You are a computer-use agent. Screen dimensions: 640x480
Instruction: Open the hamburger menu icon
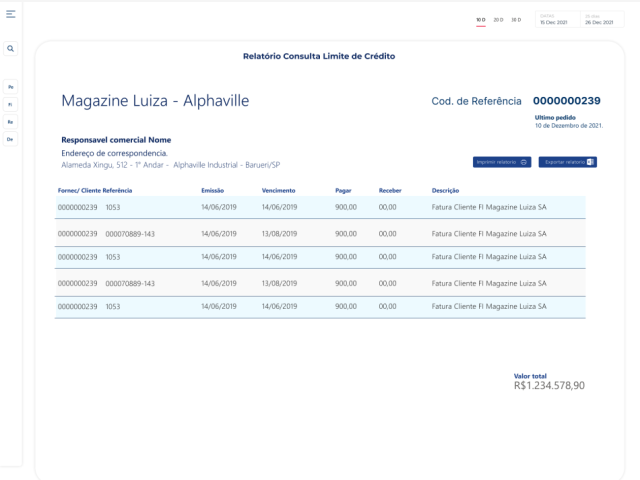point(11,14)
